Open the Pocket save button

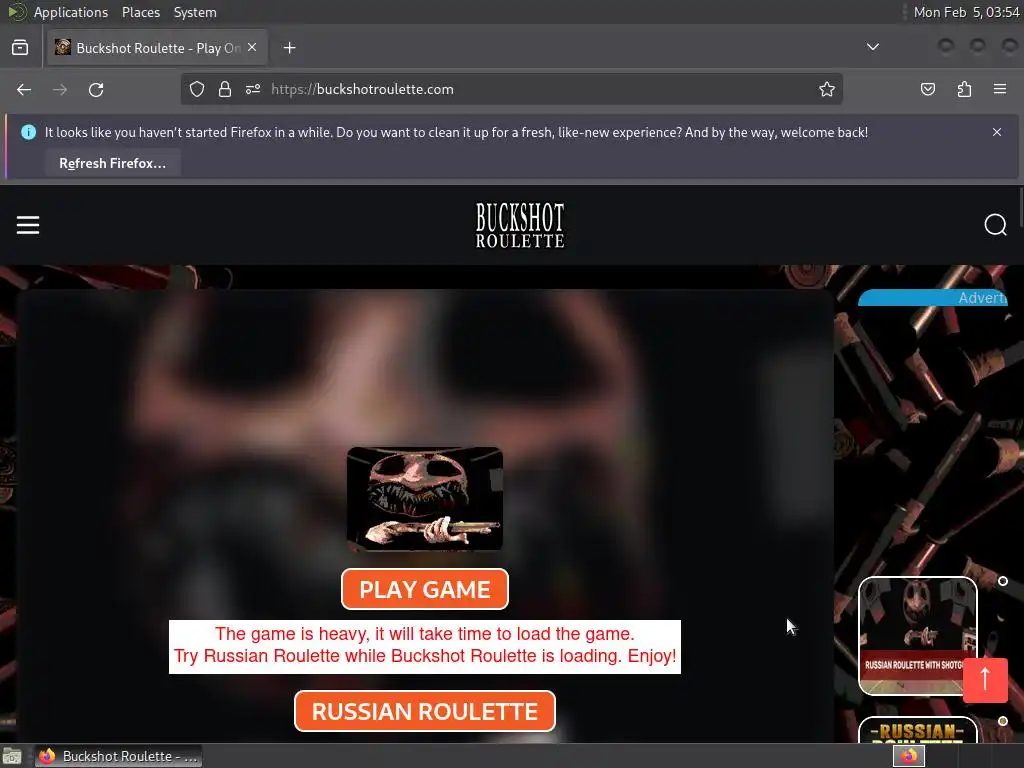coord(927,89)
